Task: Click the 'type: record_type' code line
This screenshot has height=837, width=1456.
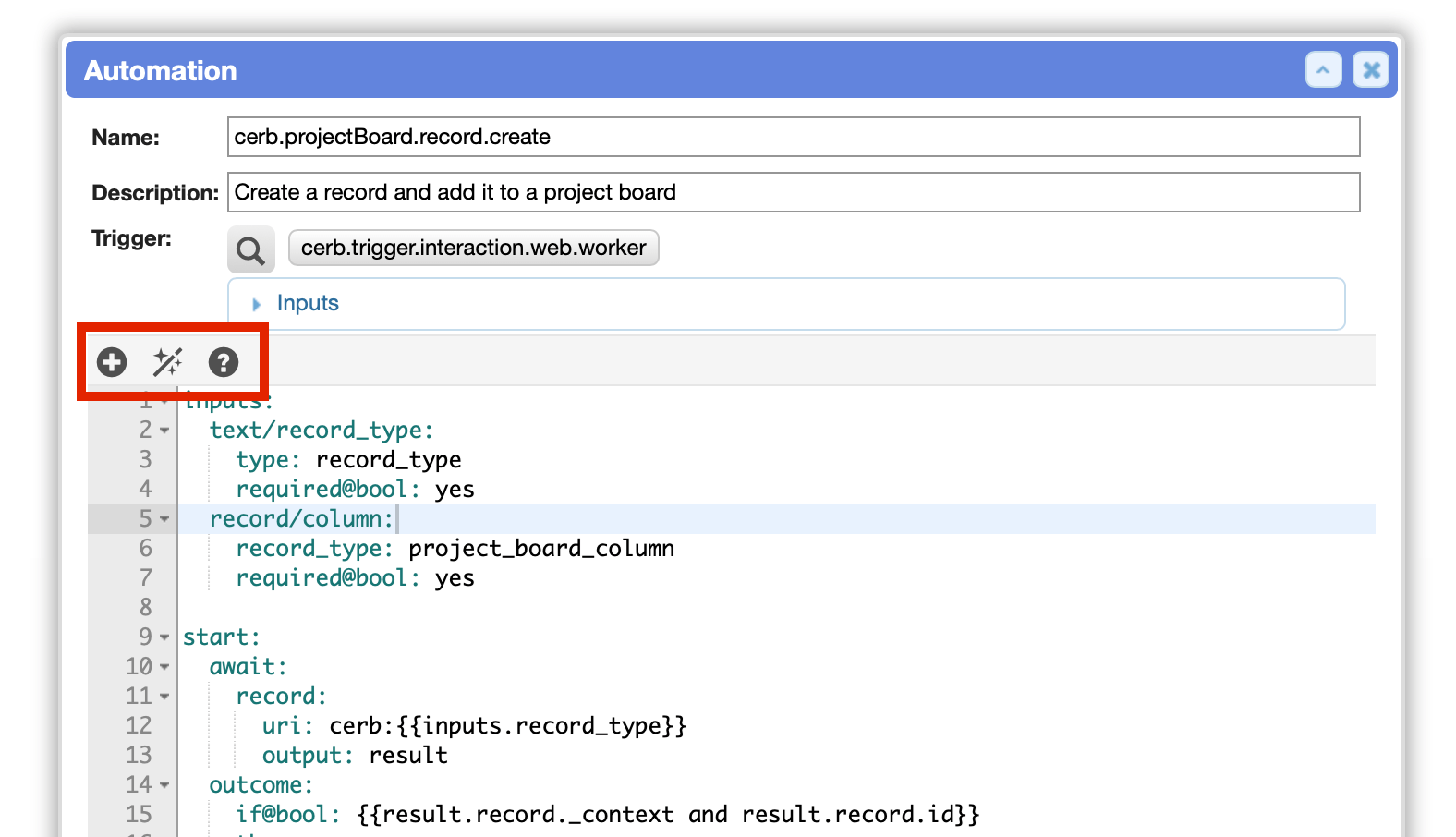Action: pos(348,460)
